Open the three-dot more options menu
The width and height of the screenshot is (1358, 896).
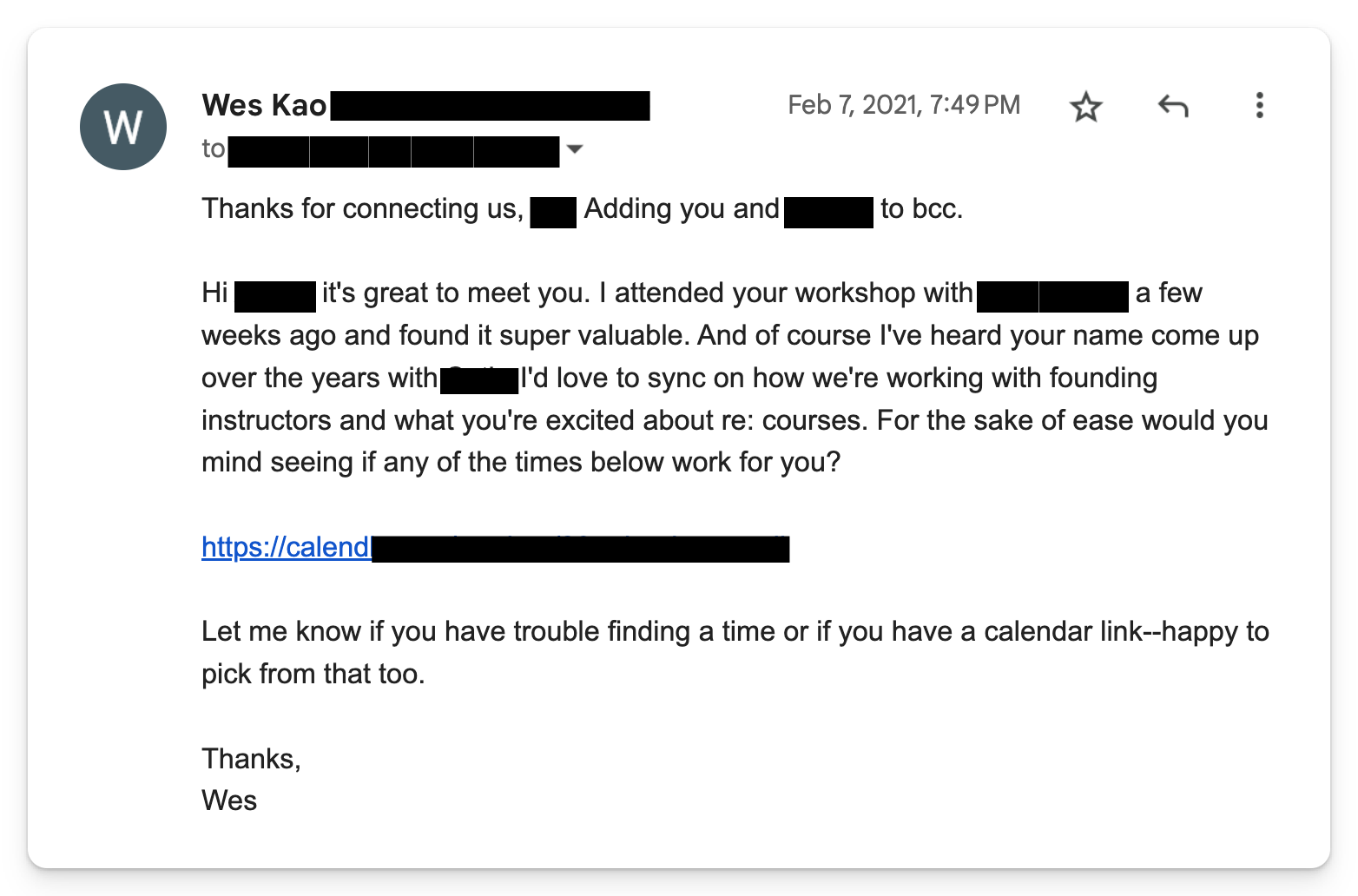pos(1258,106)
